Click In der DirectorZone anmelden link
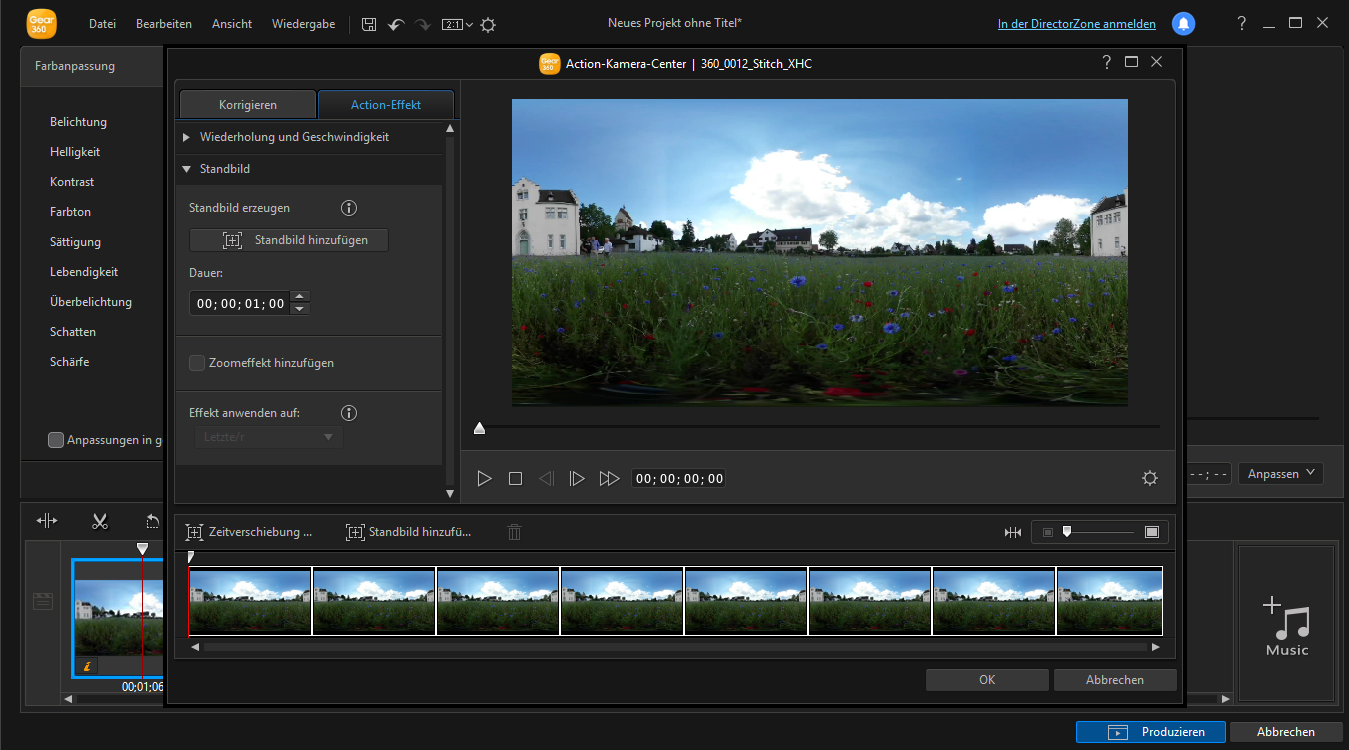 click(x=1077, y=24)
